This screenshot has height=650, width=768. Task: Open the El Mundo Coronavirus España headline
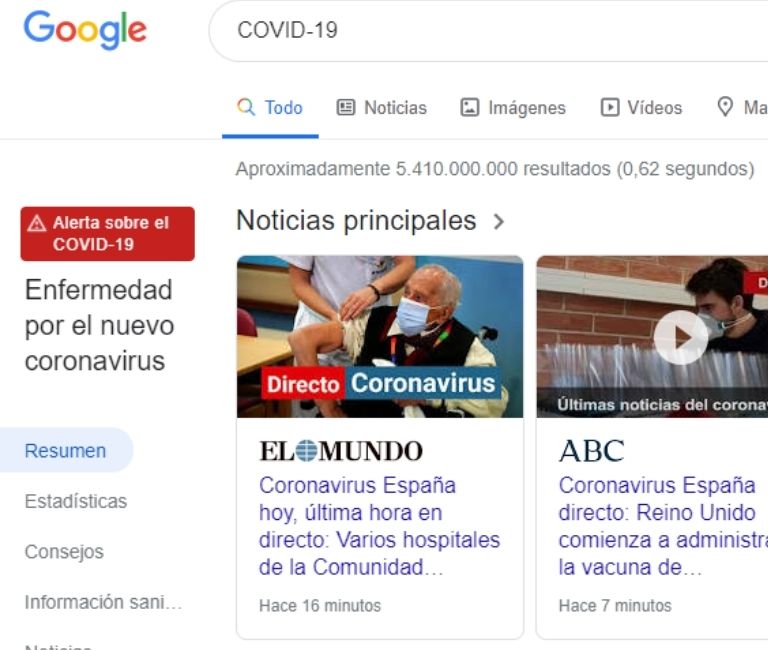pyautogui.click(x=379, y=527)
